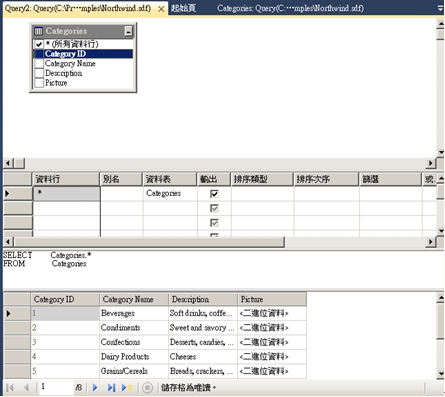The width and height of the screenshot is (445, 397).
Task: Toggle the output checkbox for Categories row
Action: [214, 194]
